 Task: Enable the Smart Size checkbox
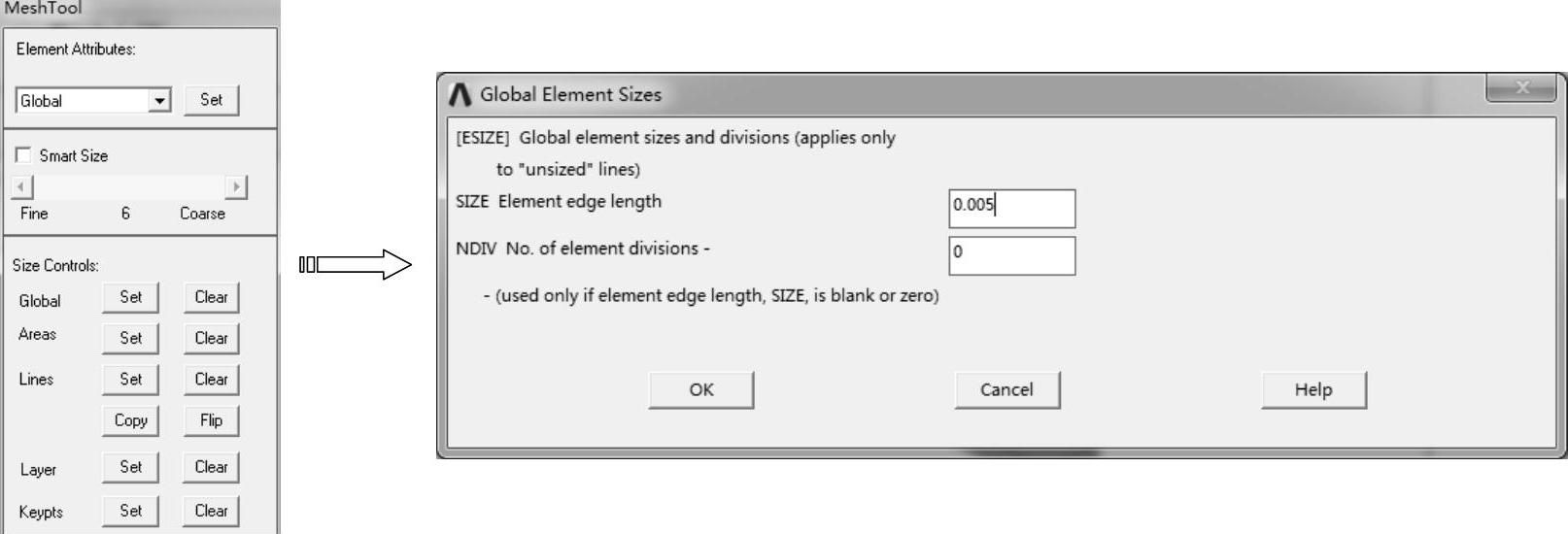coord(23,155)
